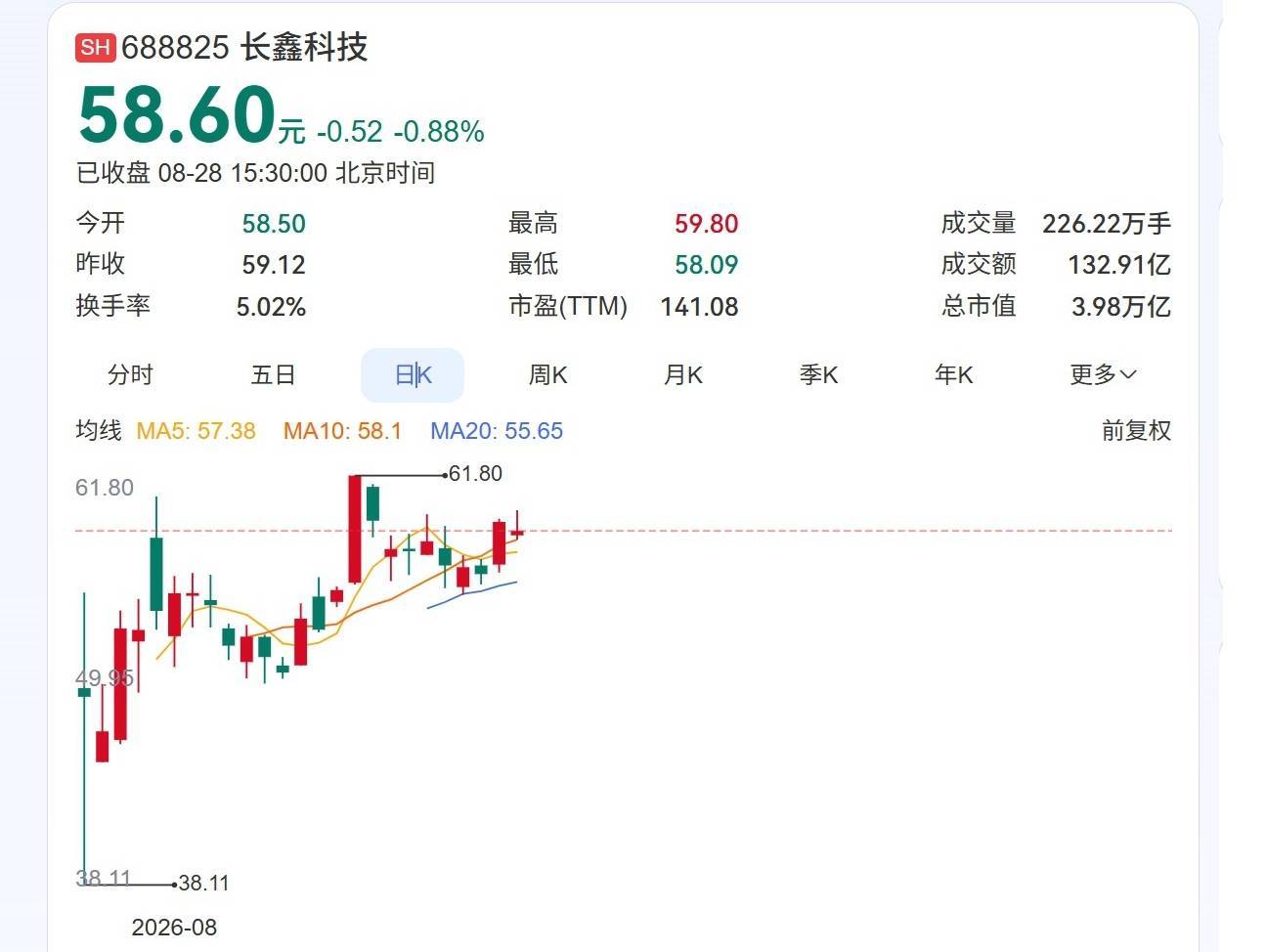Switch to the 季K quarterly tab
Viewport: 1266px width, 952px height.
point(818,374)
